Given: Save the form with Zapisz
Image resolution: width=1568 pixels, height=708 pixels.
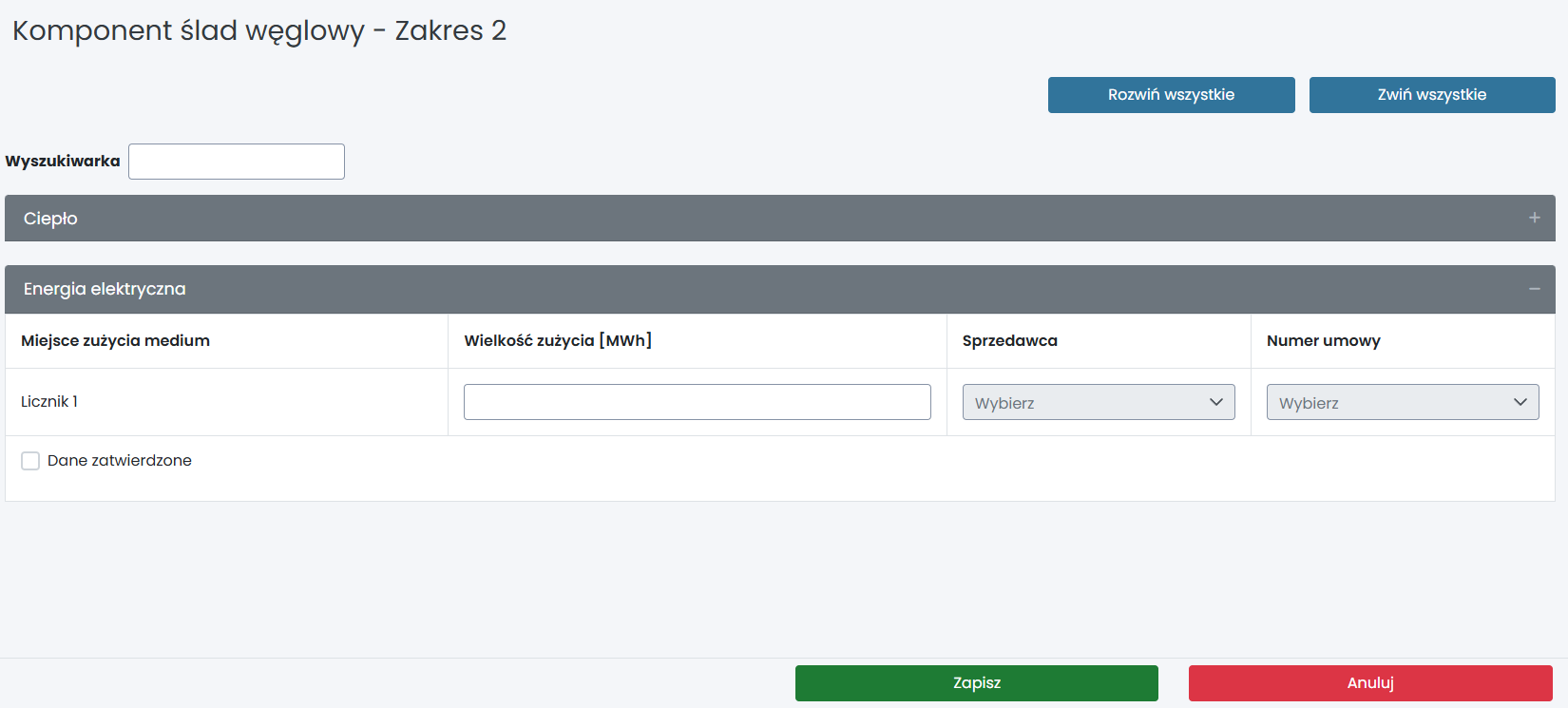Looking at the screenshot, I should pos(976,683).
